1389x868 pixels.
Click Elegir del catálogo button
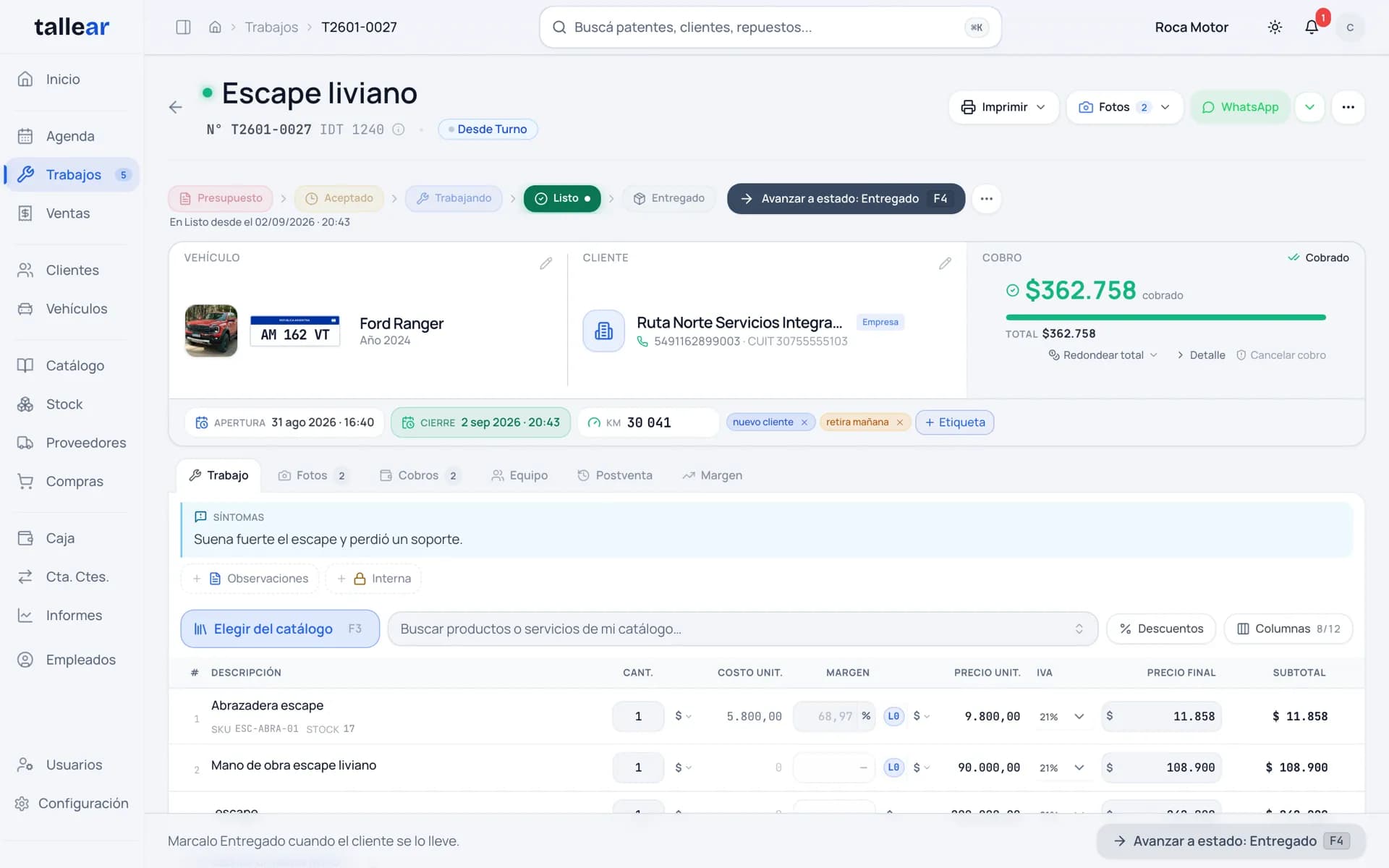[x=280, y=629]
